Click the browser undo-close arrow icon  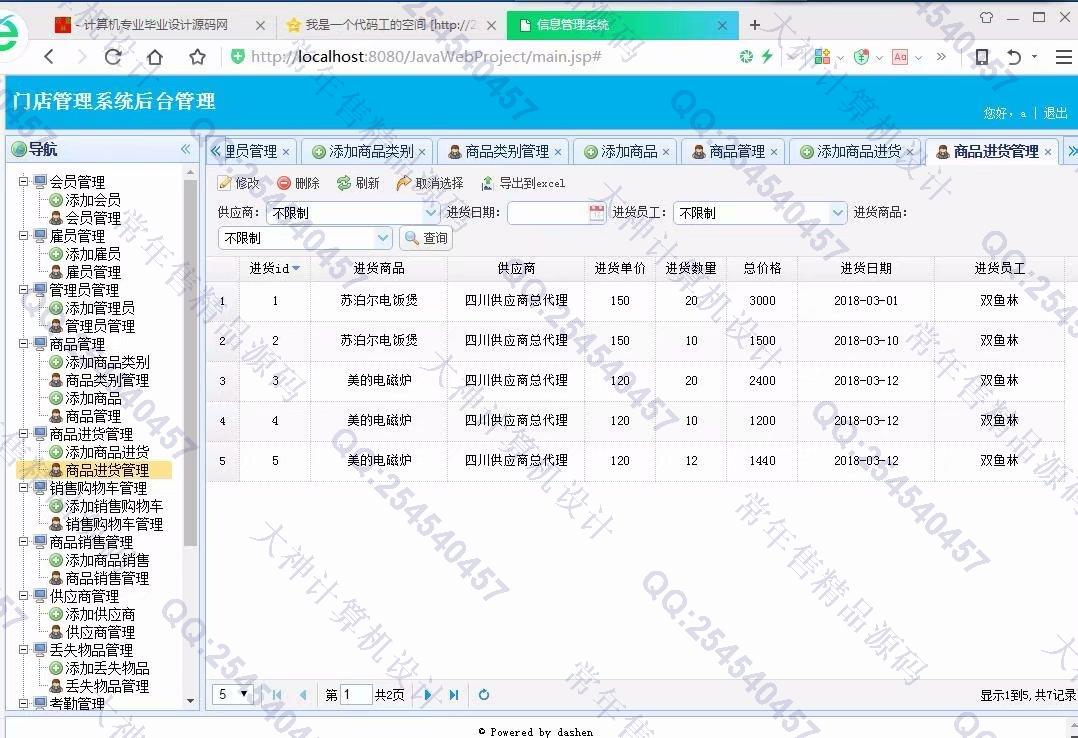(1013, 56)
